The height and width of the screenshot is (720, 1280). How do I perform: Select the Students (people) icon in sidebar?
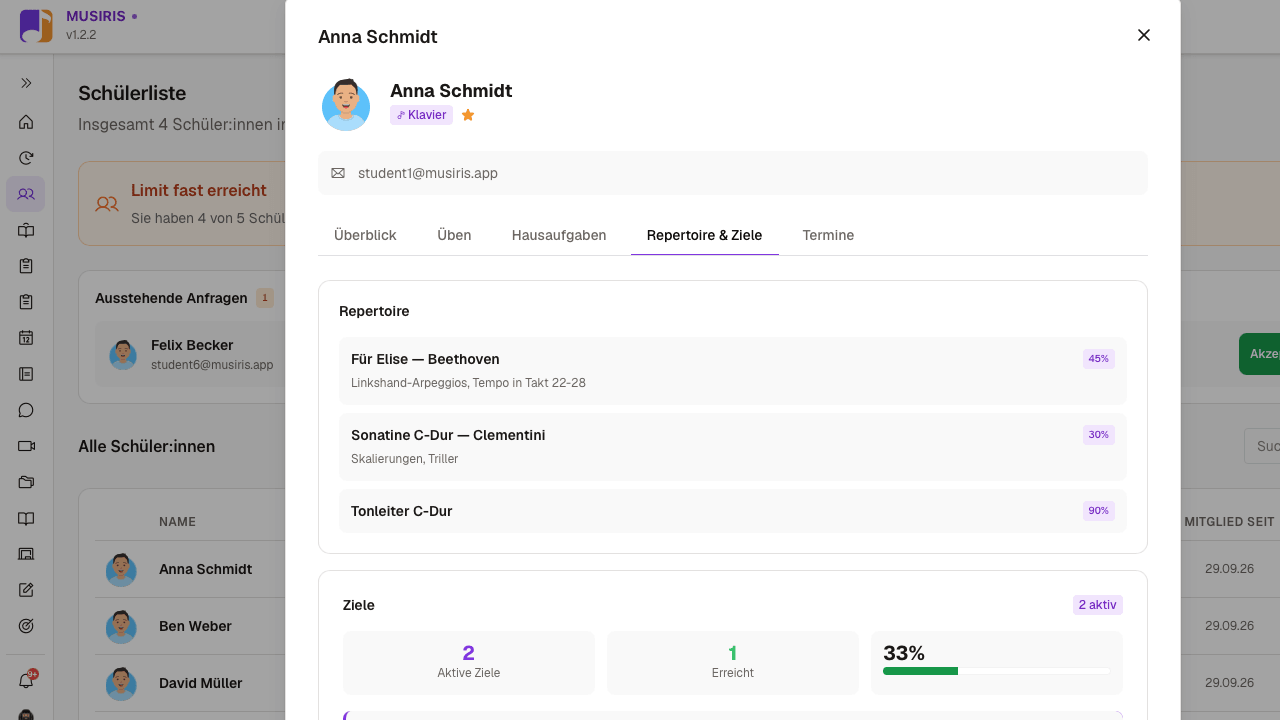(26, 194)
